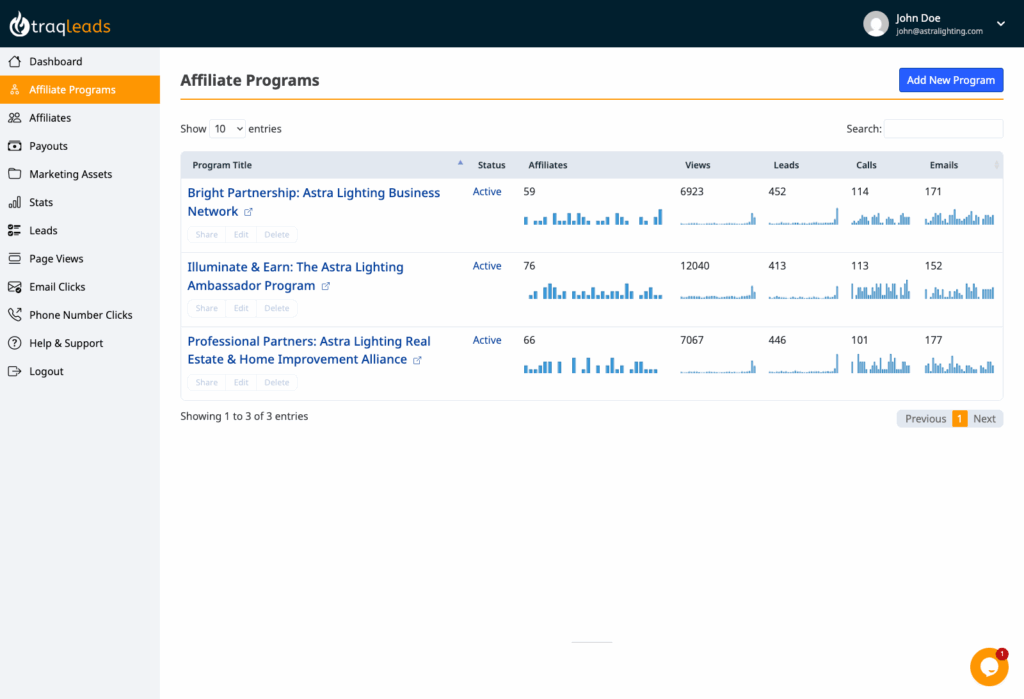Expand the John Doe account menu

tap(930, 22)
